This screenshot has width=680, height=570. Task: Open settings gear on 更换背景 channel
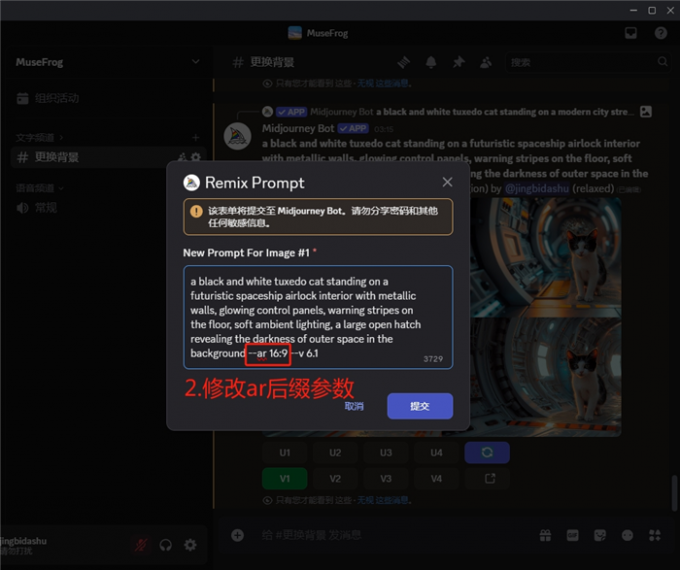click(x=196, y=157)
